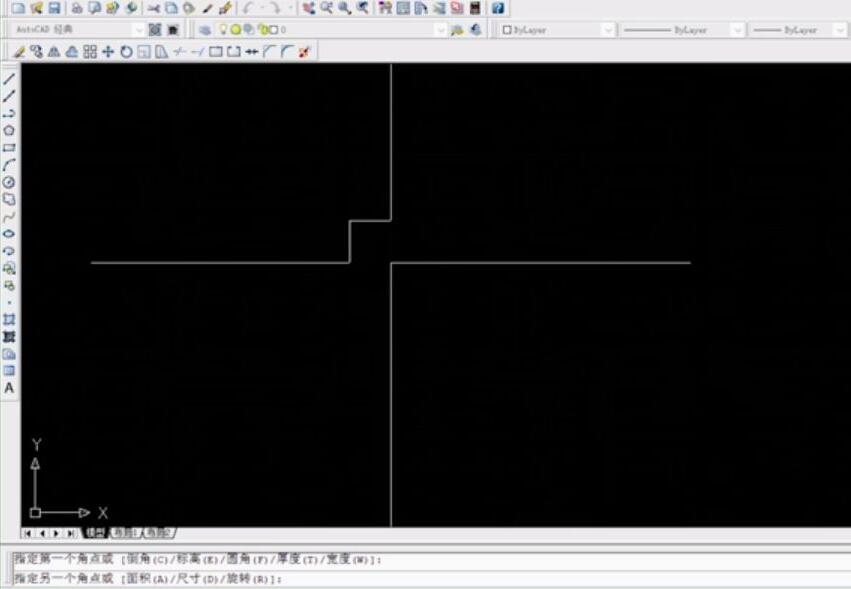
Task: Select the Break tool
Action: pyautogui.click(x=233, y=52)
